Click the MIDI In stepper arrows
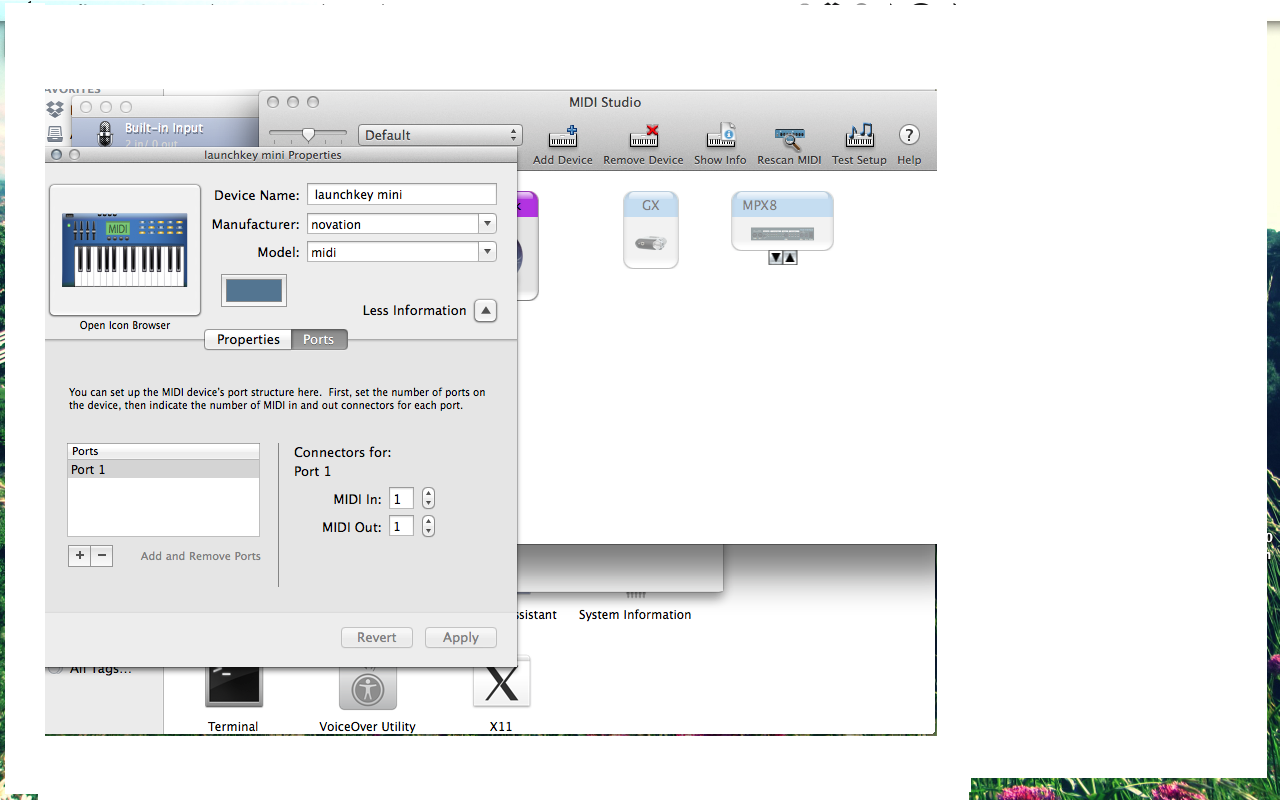The image size is (1280, 800). pos(428,498)
